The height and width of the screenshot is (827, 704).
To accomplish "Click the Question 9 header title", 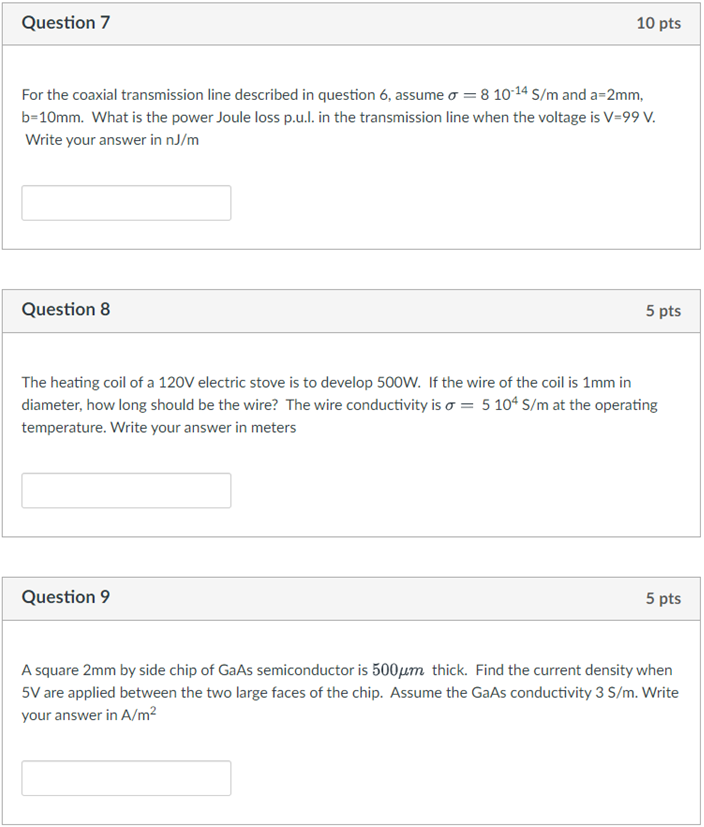I will coord(66,597).
